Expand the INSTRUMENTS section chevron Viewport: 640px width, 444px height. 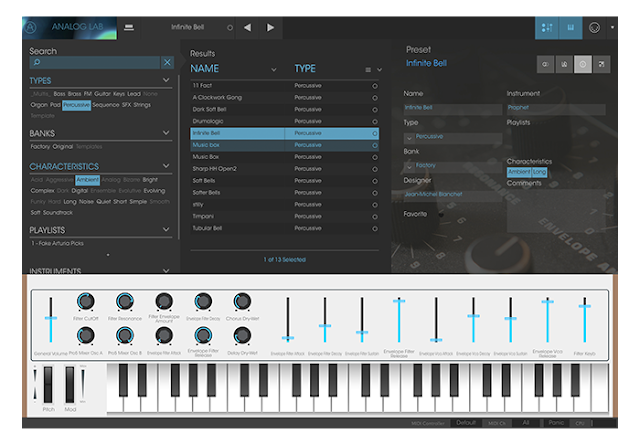click(166, 270)
